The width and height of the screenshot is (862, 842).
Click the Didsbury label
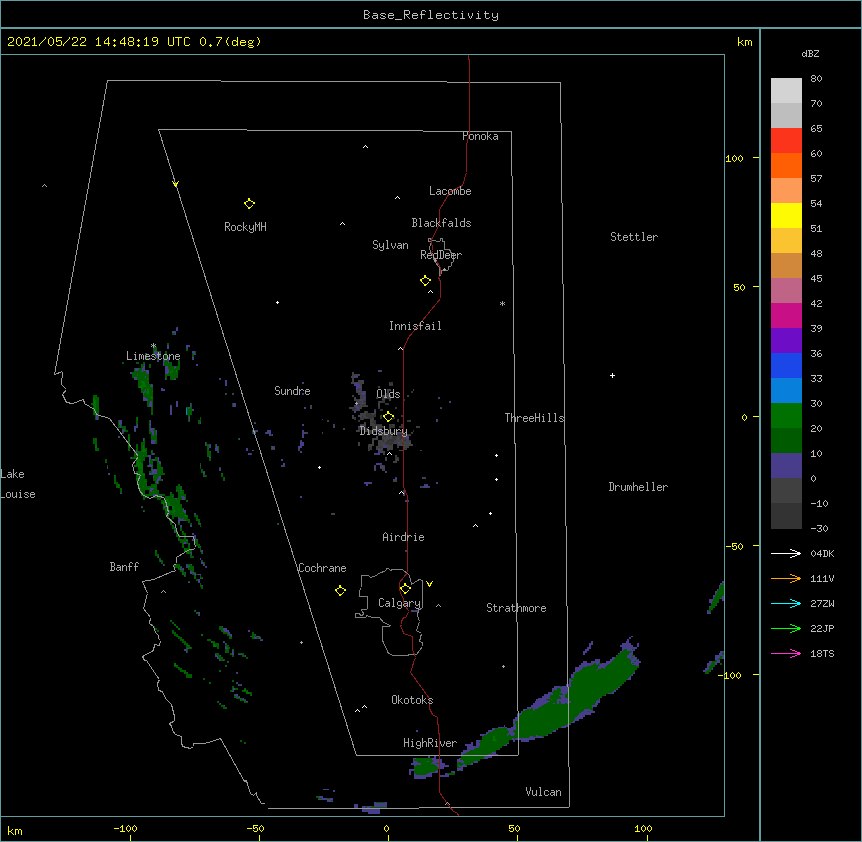pos(384,431)
